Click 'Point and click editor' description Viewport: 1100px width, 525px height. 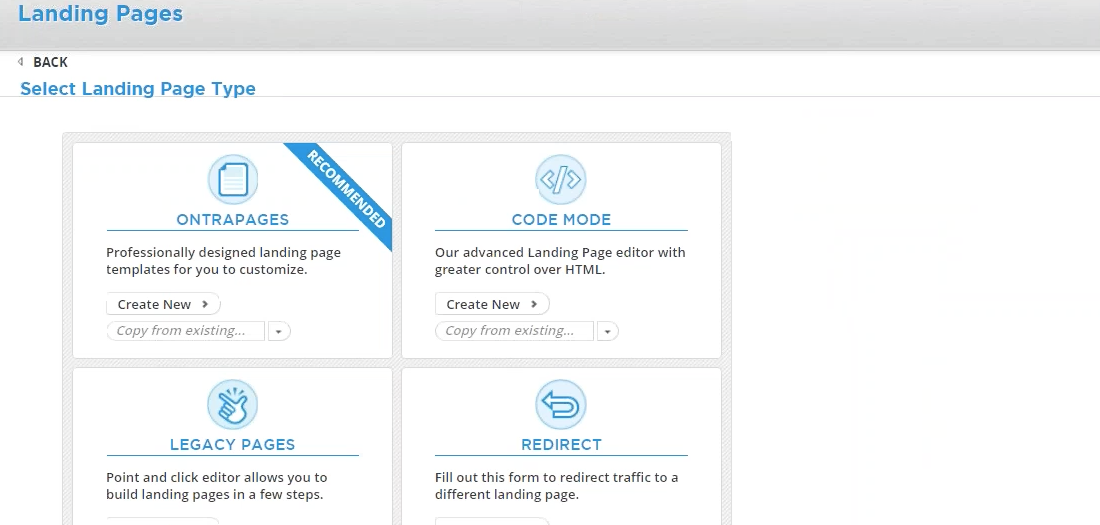tap(217, 486)
